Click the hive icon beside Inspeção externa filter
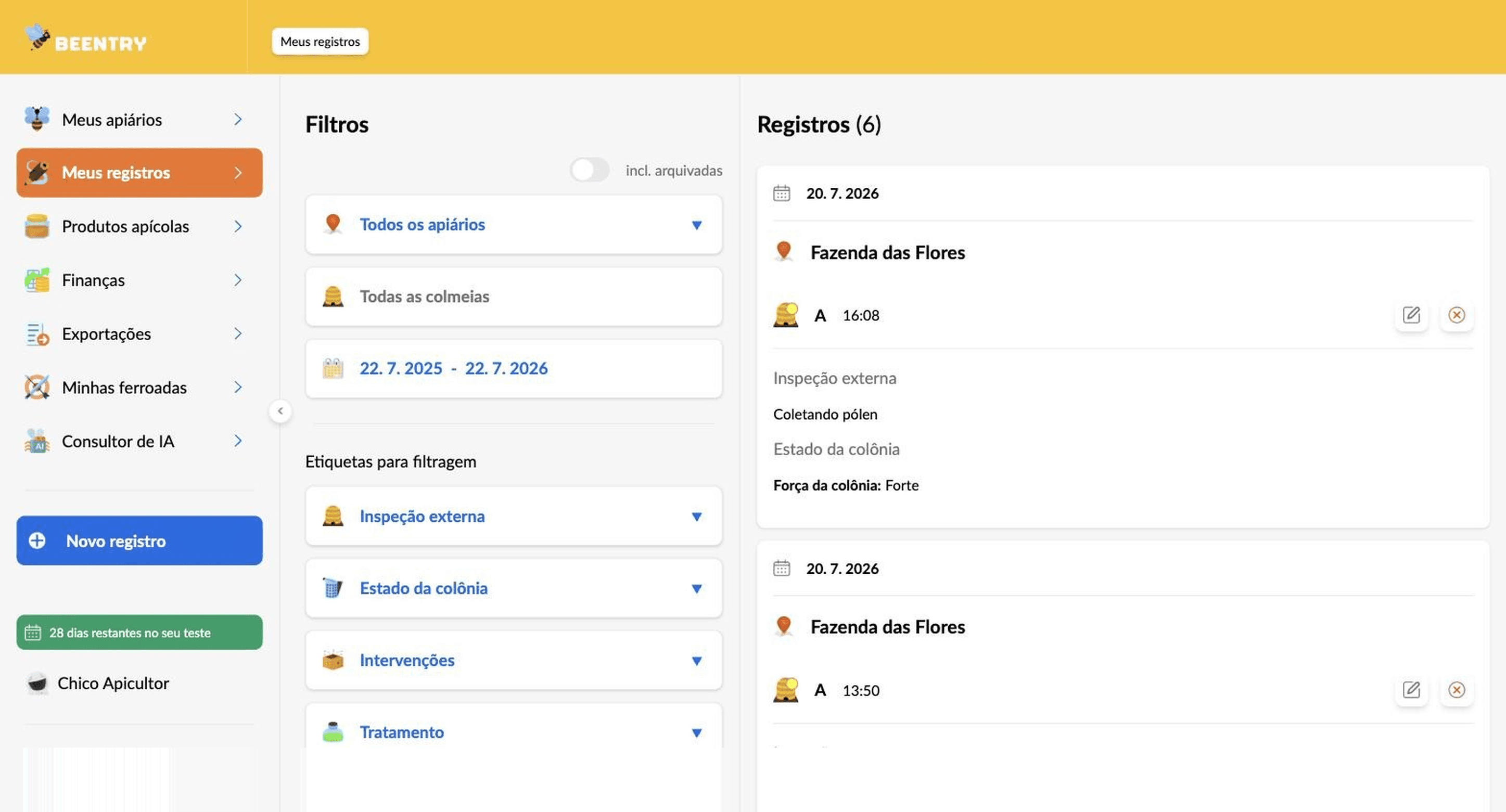 (x=333, y=516)
